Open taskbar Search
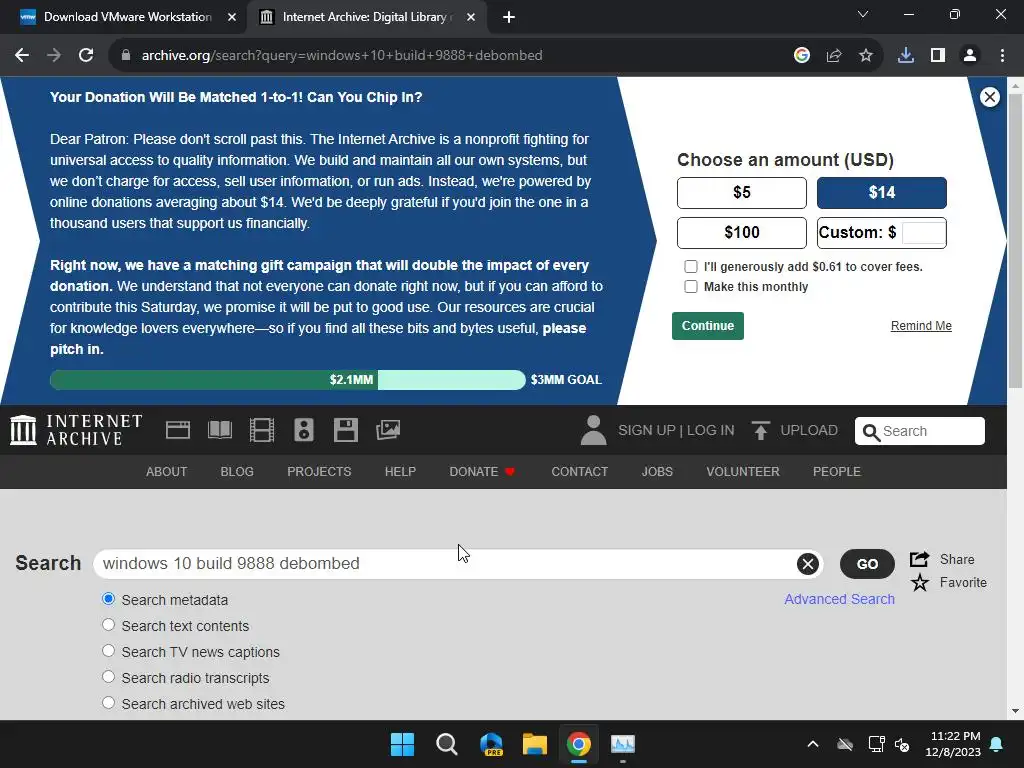Image resolution: width=1024 pixels, height=768 pixels. pos(447,744)
